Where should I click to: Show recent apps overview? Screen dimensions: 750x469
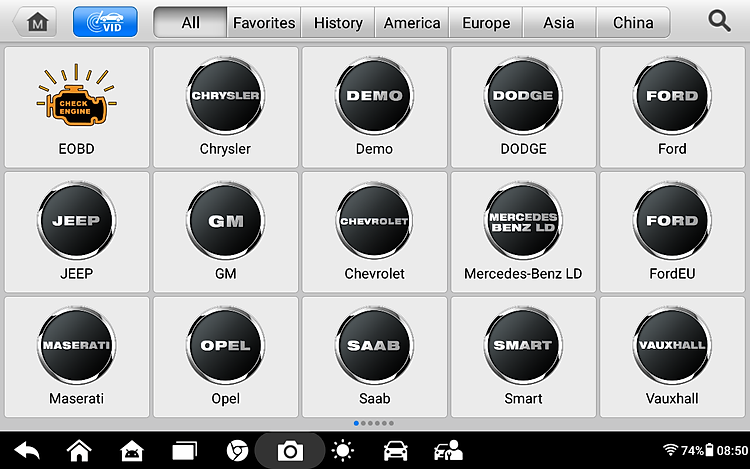[x=185, y=451]
